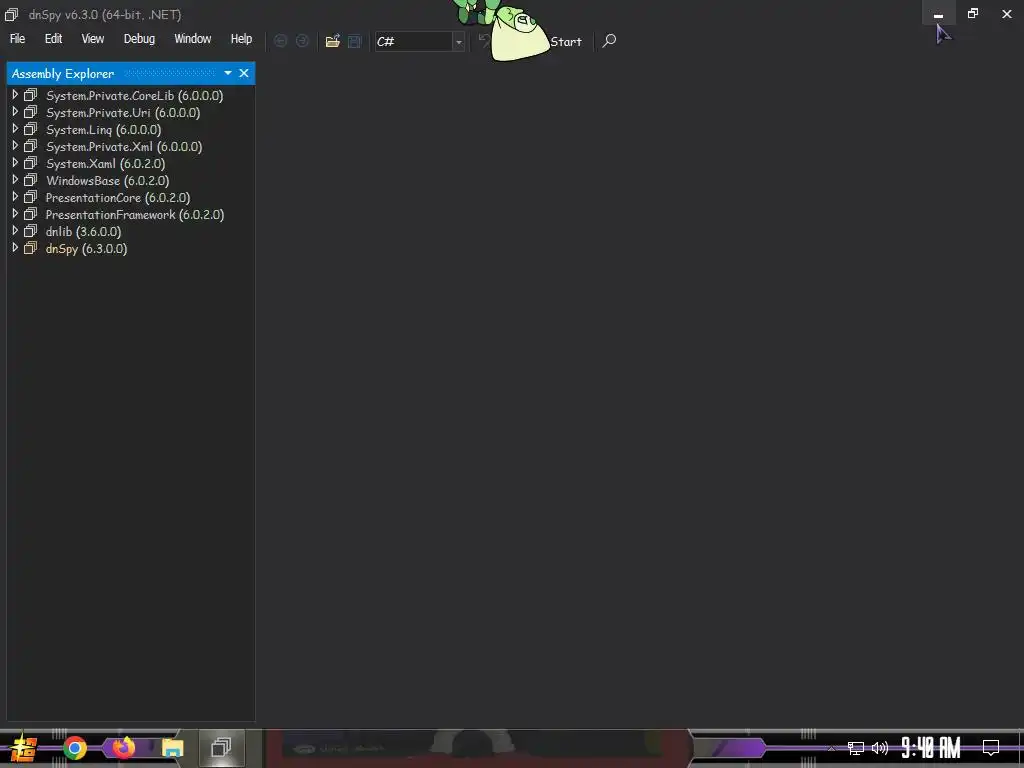The height and width of the screenshot is (768, 1024).
Task: Expand the System.Private.Xml node
Action: click(x=14, y=146)
